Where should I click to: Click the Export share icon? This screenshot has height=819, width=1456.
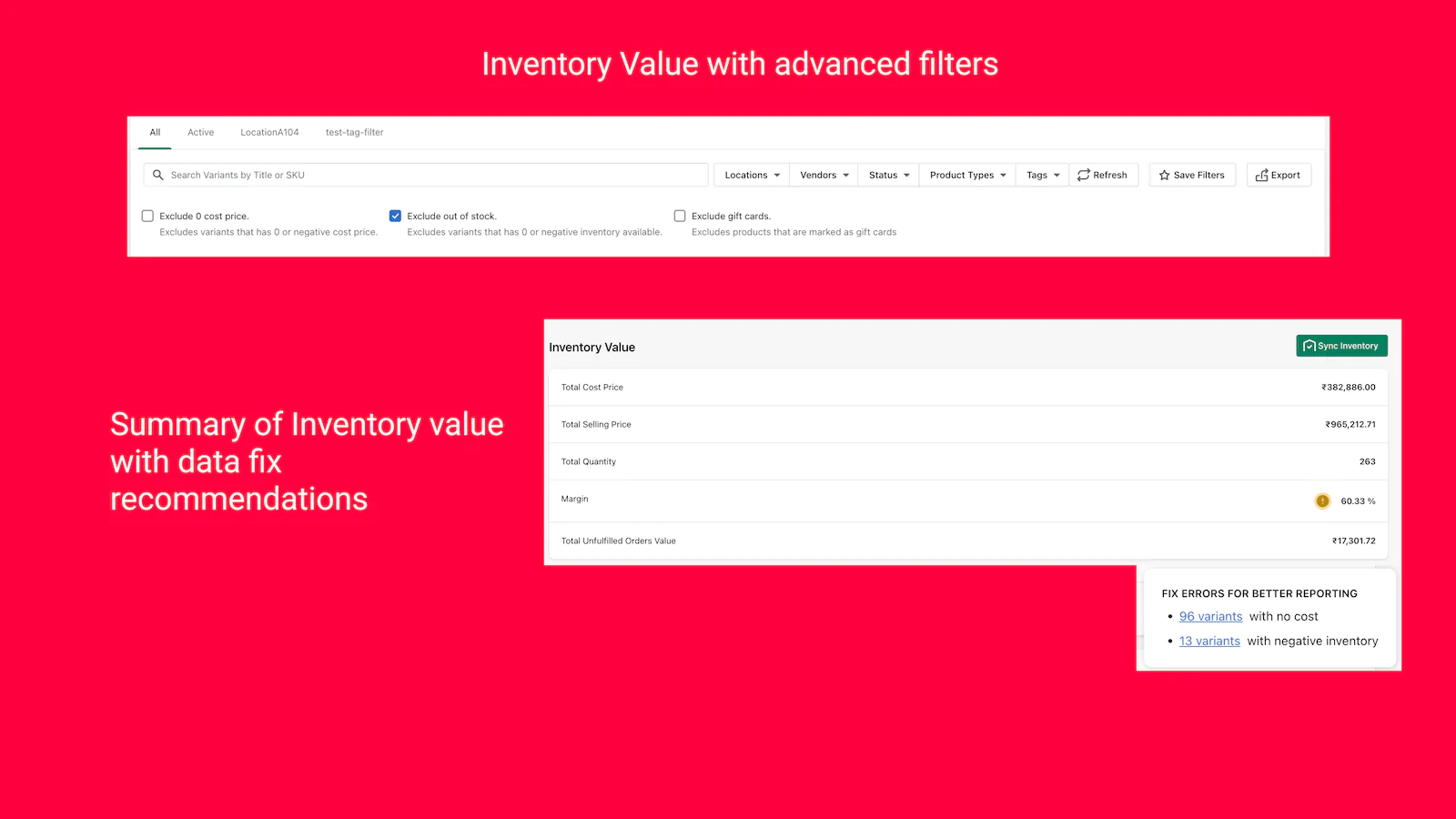point(1261,175)
